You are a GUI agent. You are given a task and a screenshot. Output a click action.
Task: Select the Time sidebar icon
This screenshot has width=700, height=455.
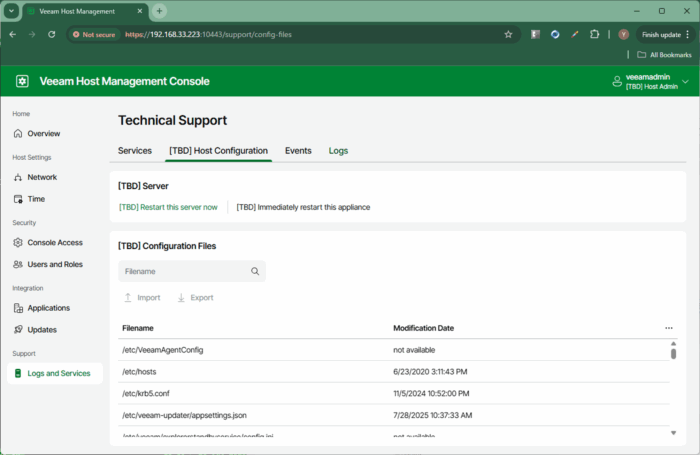[18, 199]
